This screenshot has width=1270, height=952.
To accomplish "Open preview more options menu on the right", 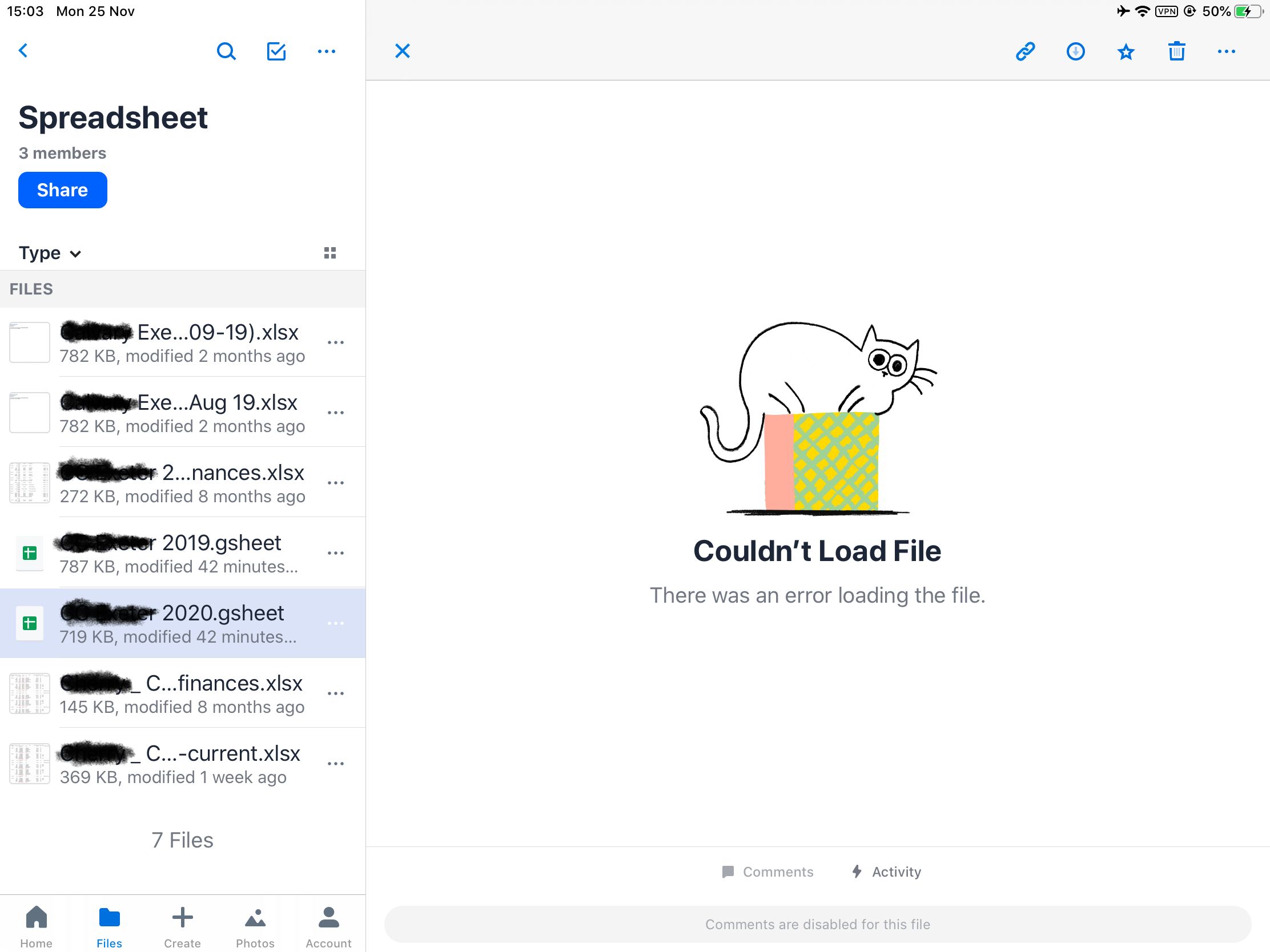I will click(x=1227, y=51).
